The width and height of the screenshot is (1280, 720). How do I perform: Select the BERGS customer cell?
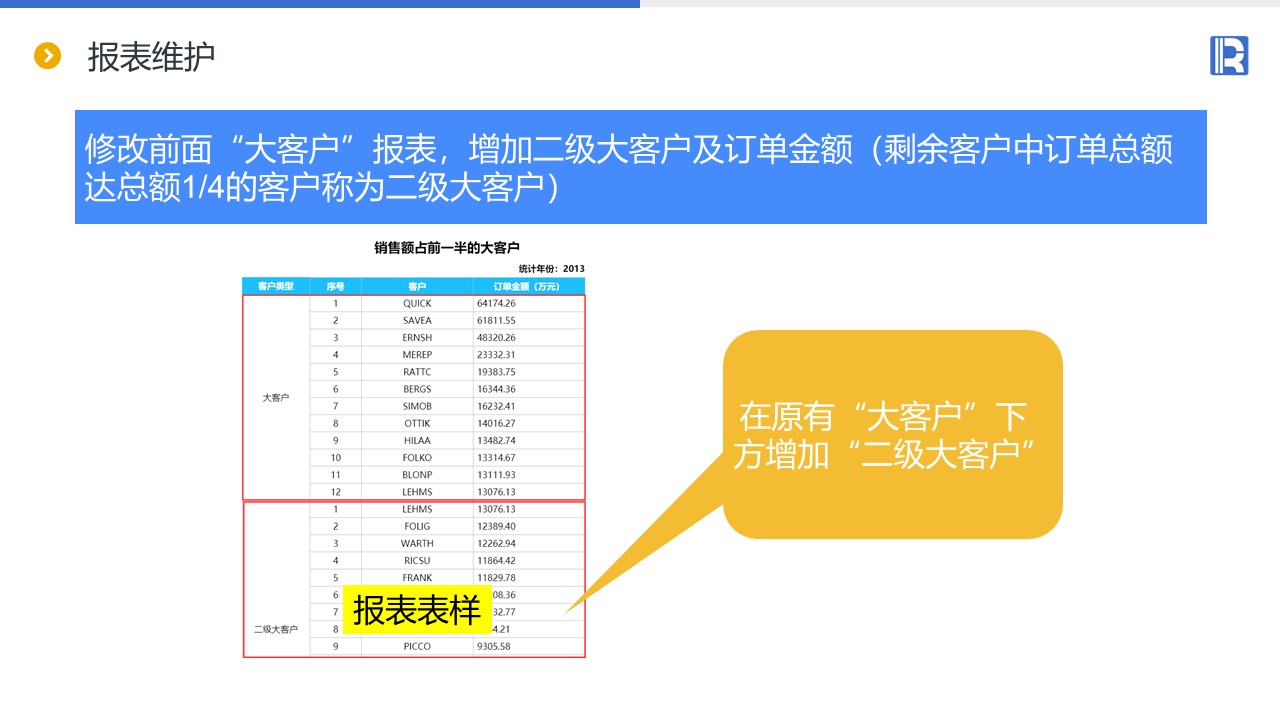[x=417, y=389]
